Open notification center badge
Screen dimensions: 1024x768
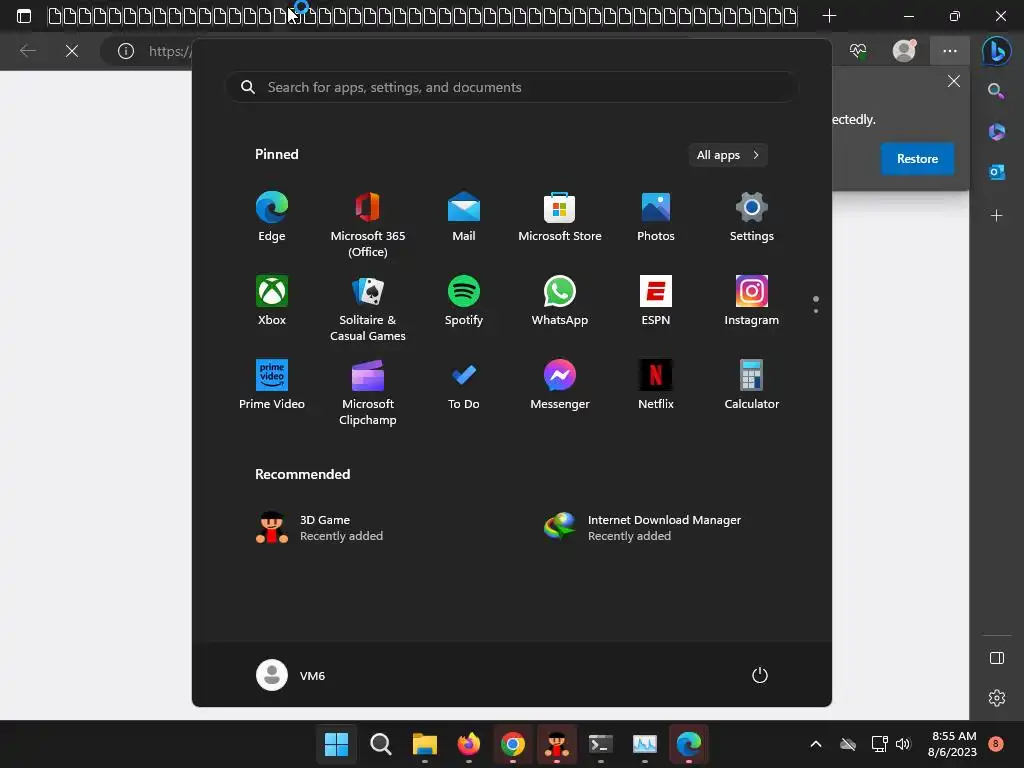pyautogui.click(x=995, y=744)
